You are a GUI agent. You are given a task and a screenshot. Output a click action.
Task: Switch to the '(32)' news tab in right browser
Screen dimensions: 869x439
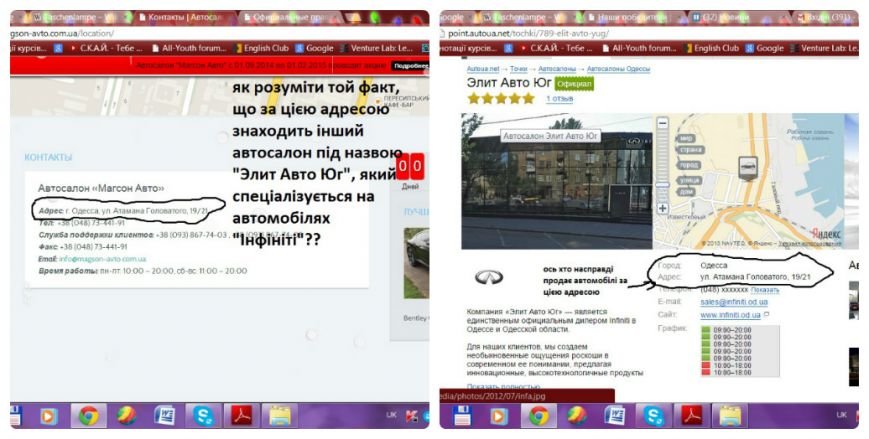[737, 17]
